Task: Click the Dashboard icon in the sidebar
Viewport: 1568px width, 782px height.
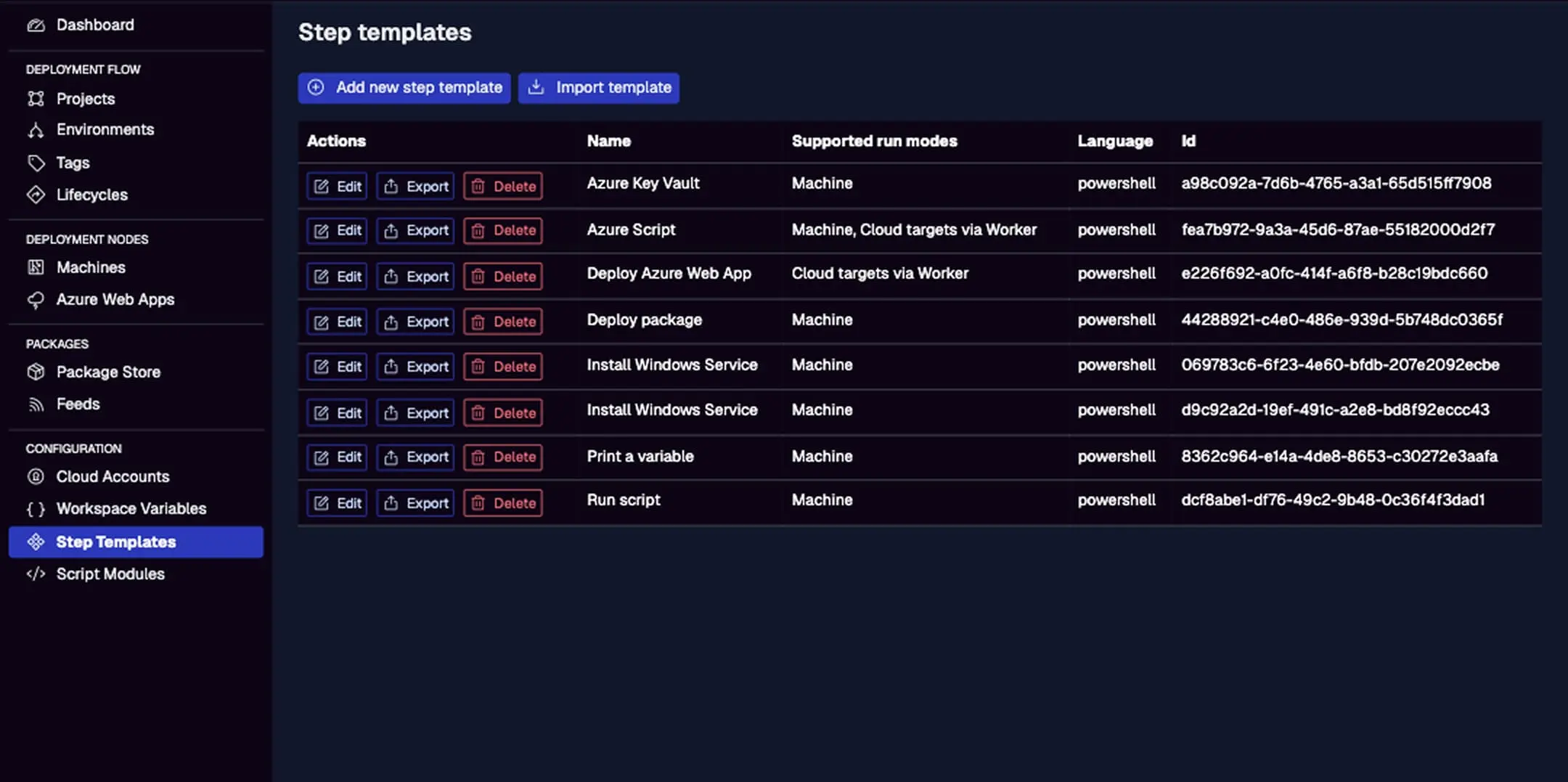Action: click(37, 24)
